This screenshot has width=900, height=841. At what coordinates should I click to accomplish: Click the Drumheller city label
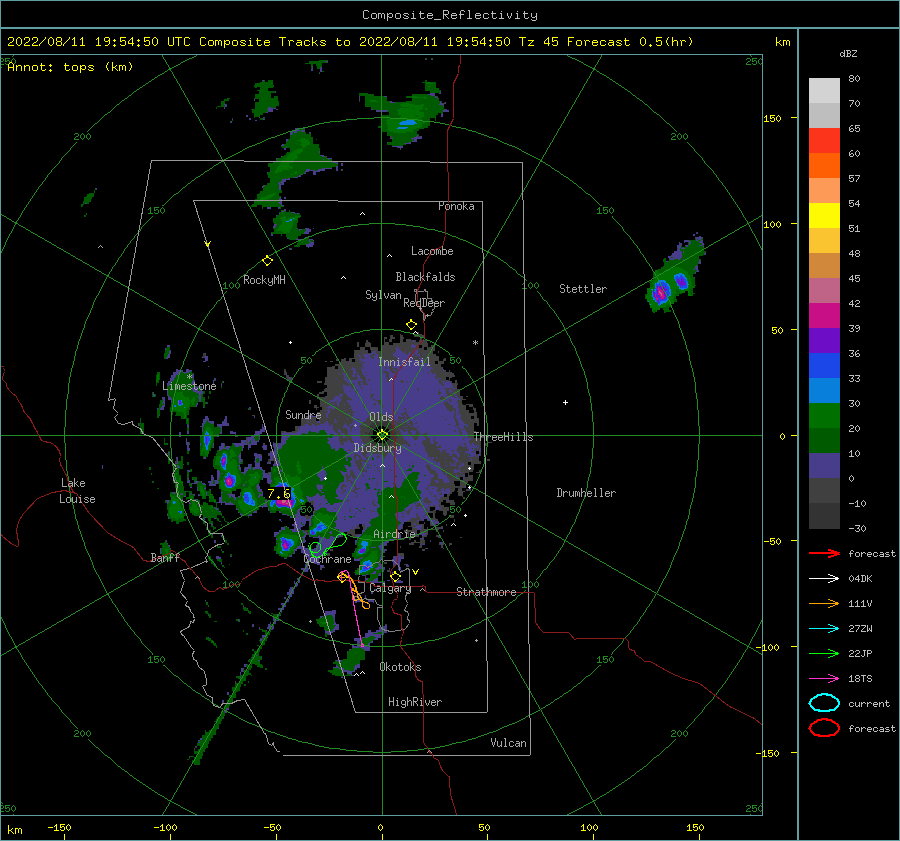coord(586,493)
